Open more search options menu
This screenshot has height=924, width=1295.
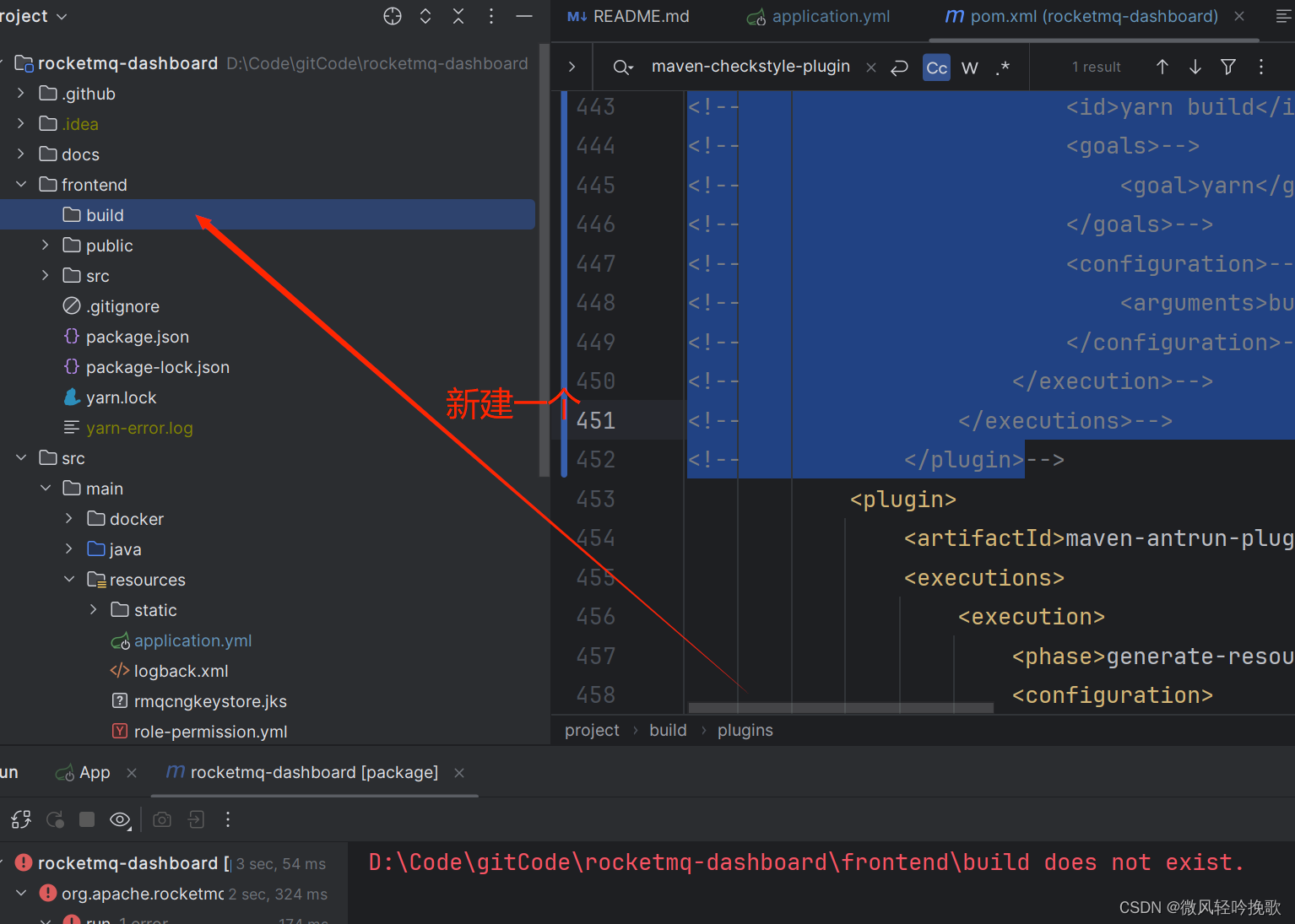tap(1261, 67)
